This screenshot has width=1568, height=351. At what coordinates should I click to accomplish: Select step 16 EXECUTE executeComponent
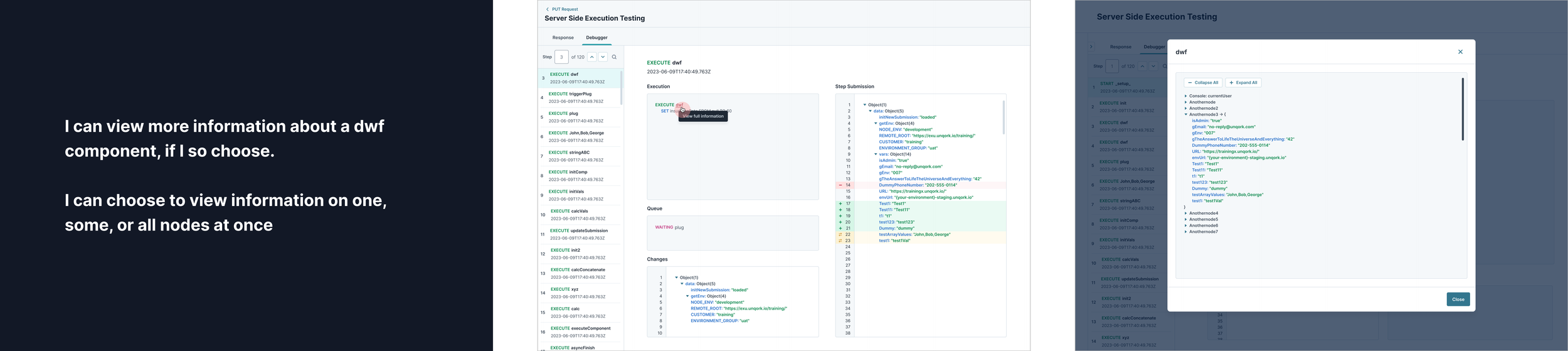point(580,332)
